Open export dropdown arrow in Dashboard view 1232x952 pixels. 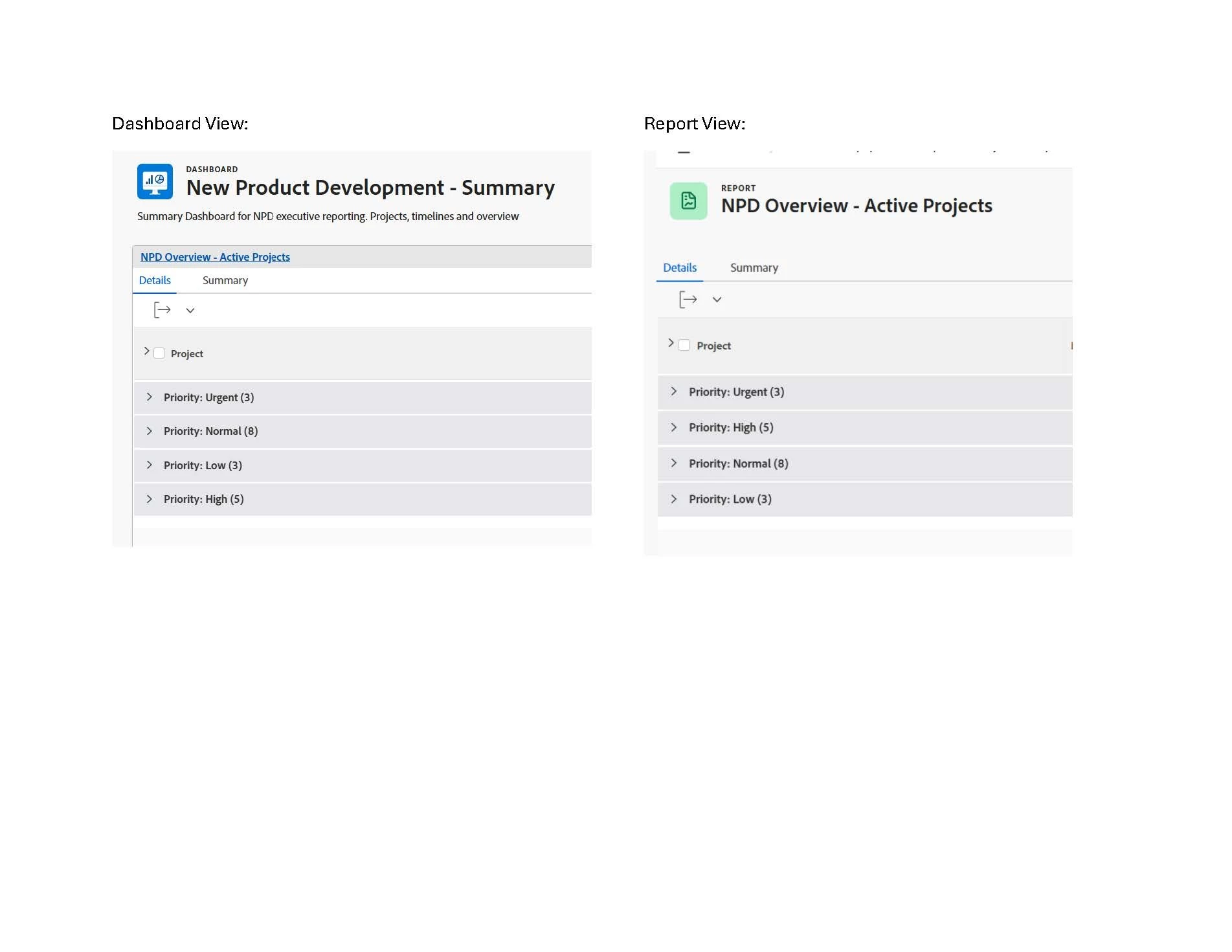pos(190,311)
